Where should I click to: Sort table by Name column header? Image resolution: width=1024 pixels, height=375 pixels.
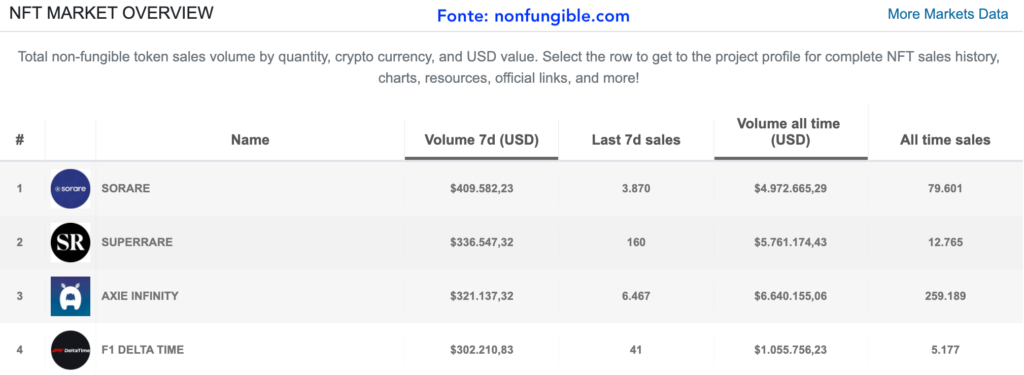pos(250,140)
